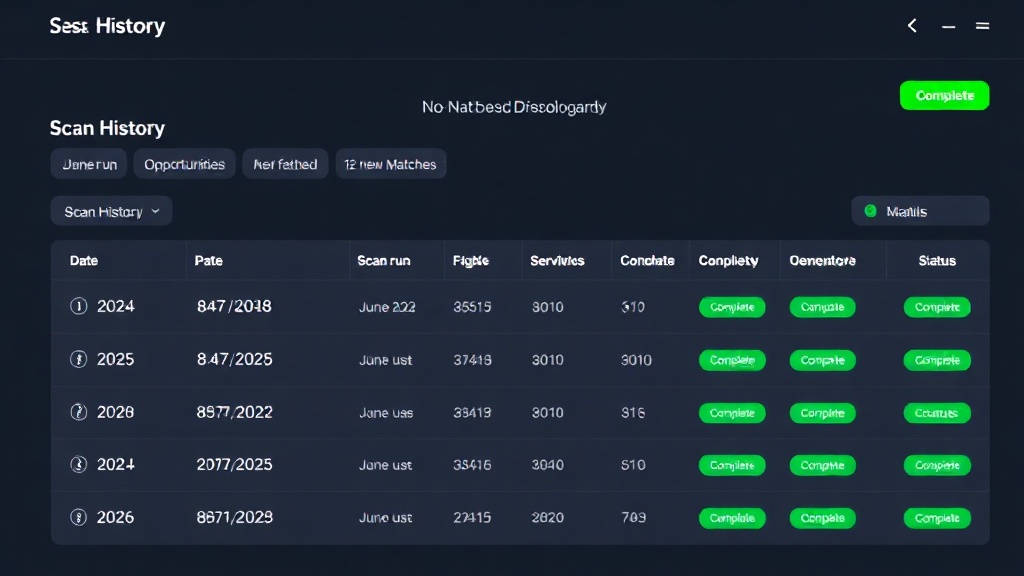The height and width of the screenshot is (576, 1024).
Task: Click the '789' Conclate value
Action: point(633,518)
